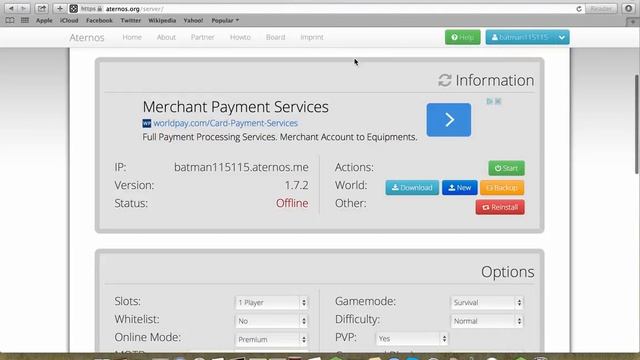Open the worldpay.com ad link
Image resolution: width=640 pixels, height=360 pixels.
point(225,123)
